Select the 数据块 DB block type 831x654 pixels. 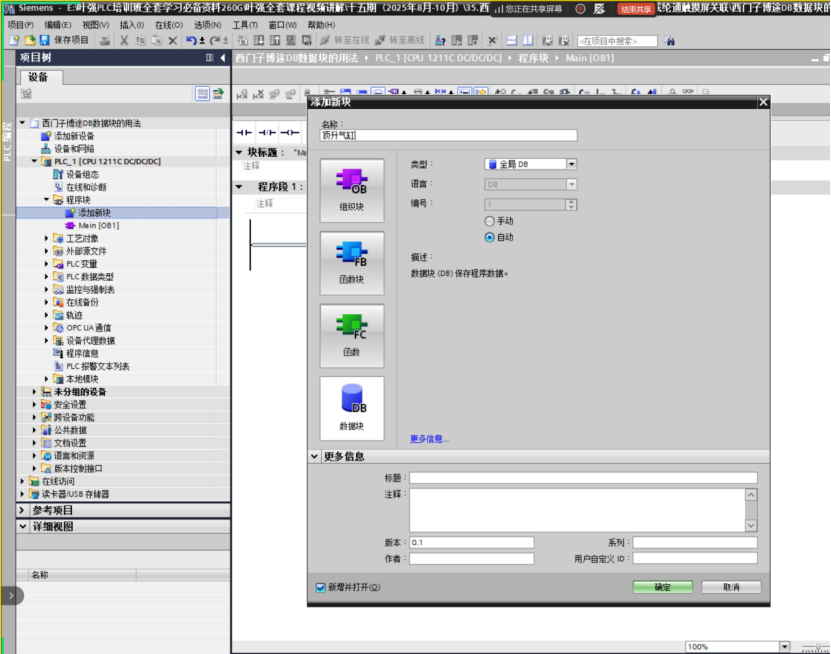pos(352,409)
